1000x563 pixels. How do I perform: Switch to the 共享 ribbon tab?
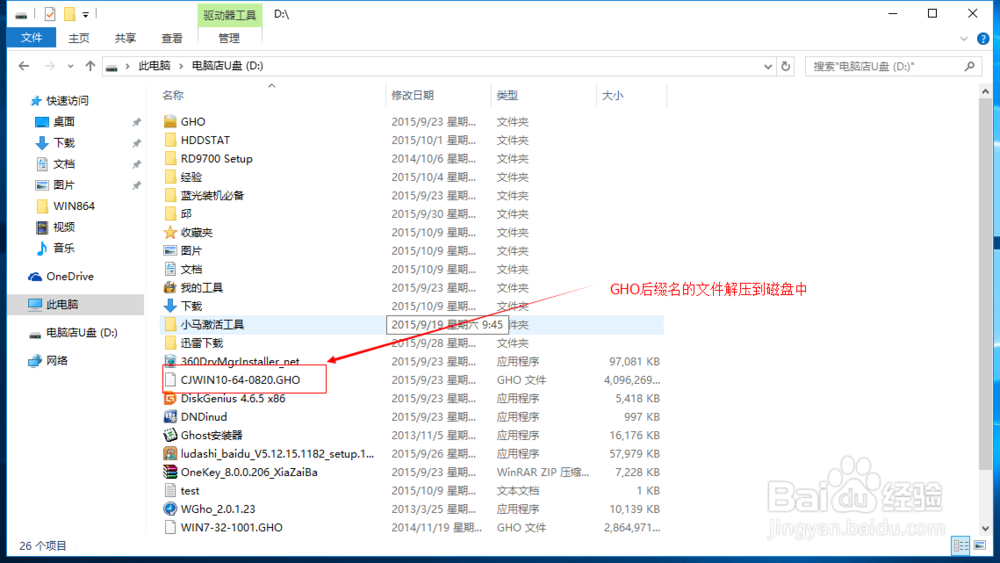click(125, 38)
